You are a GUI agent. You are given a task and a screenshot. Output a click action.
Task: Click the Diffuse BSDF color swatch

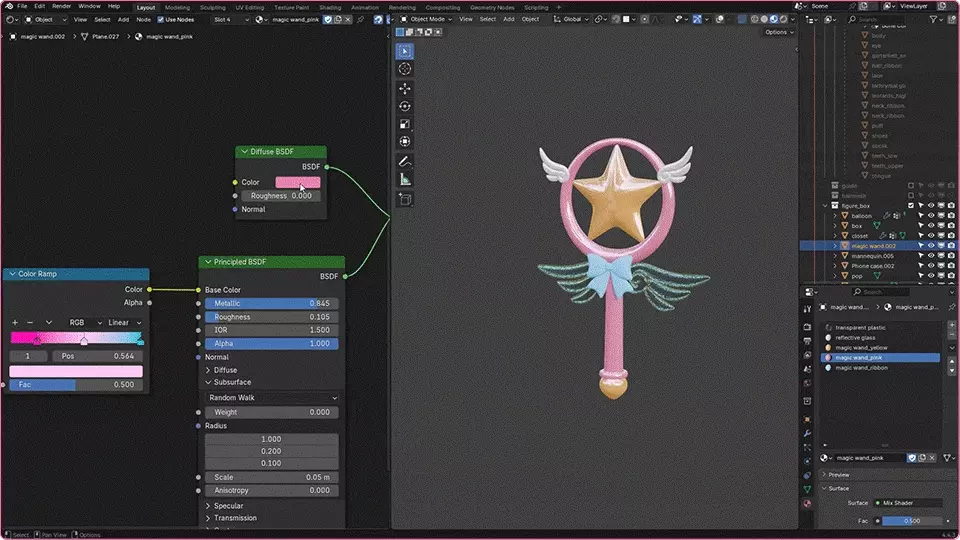point(298,182)
